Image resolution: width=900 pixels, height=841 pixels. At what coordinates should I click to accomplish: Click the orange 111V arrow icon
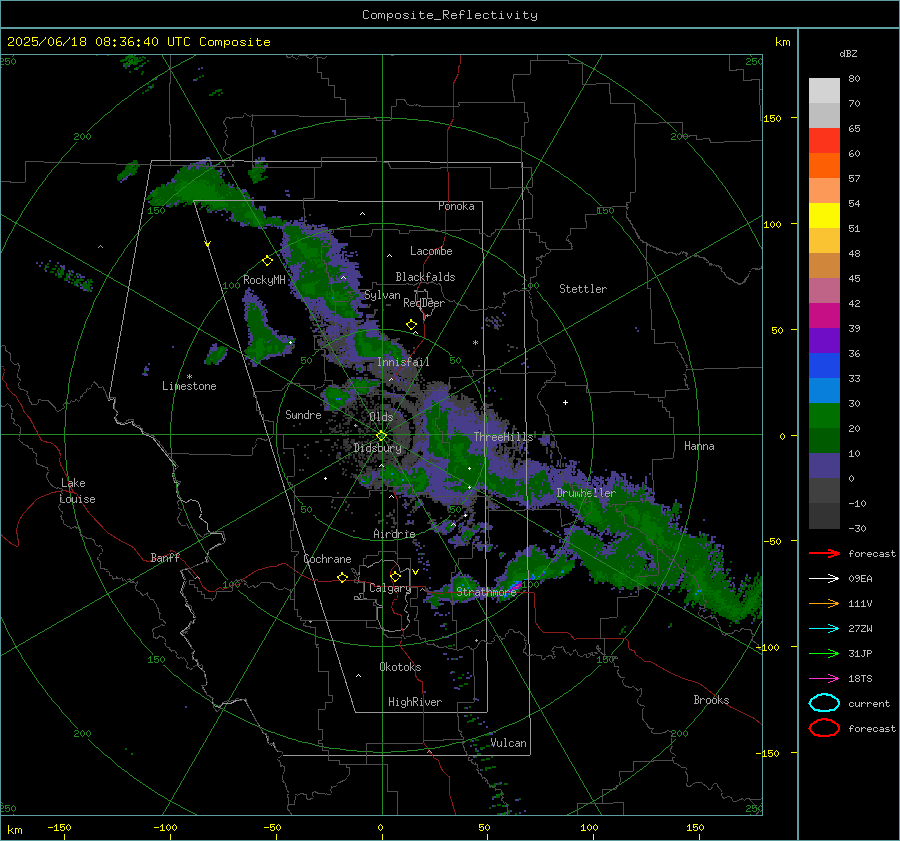[x=824, y=603]
